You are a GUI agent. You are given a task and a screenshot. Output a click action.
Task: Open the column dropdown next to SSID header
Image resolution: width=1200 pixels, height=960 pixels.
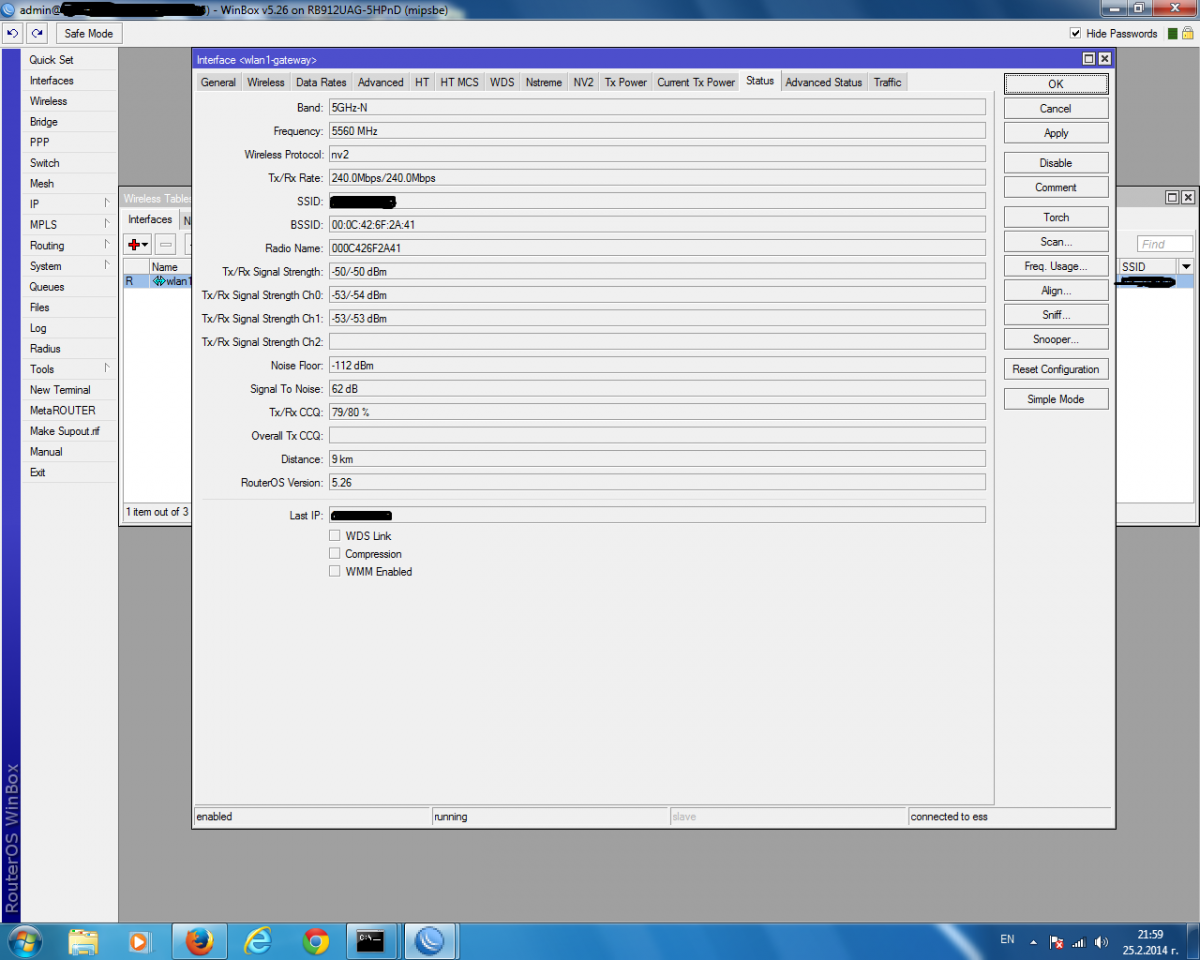1186,267
